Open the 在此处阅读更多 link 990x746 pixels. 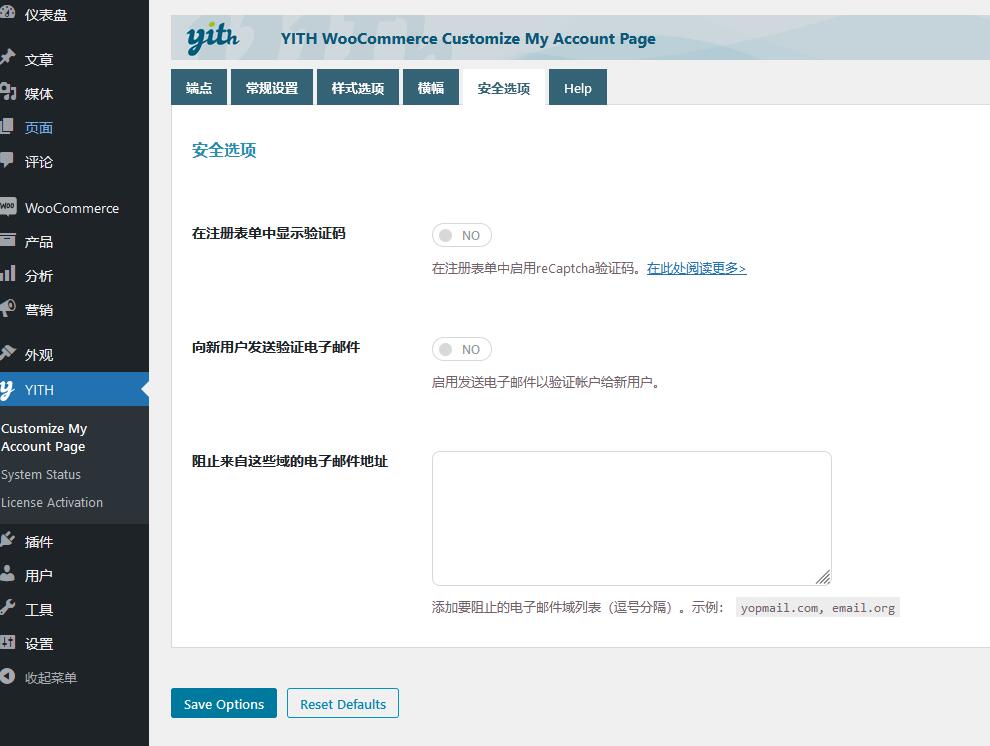(x=696, y=268)
